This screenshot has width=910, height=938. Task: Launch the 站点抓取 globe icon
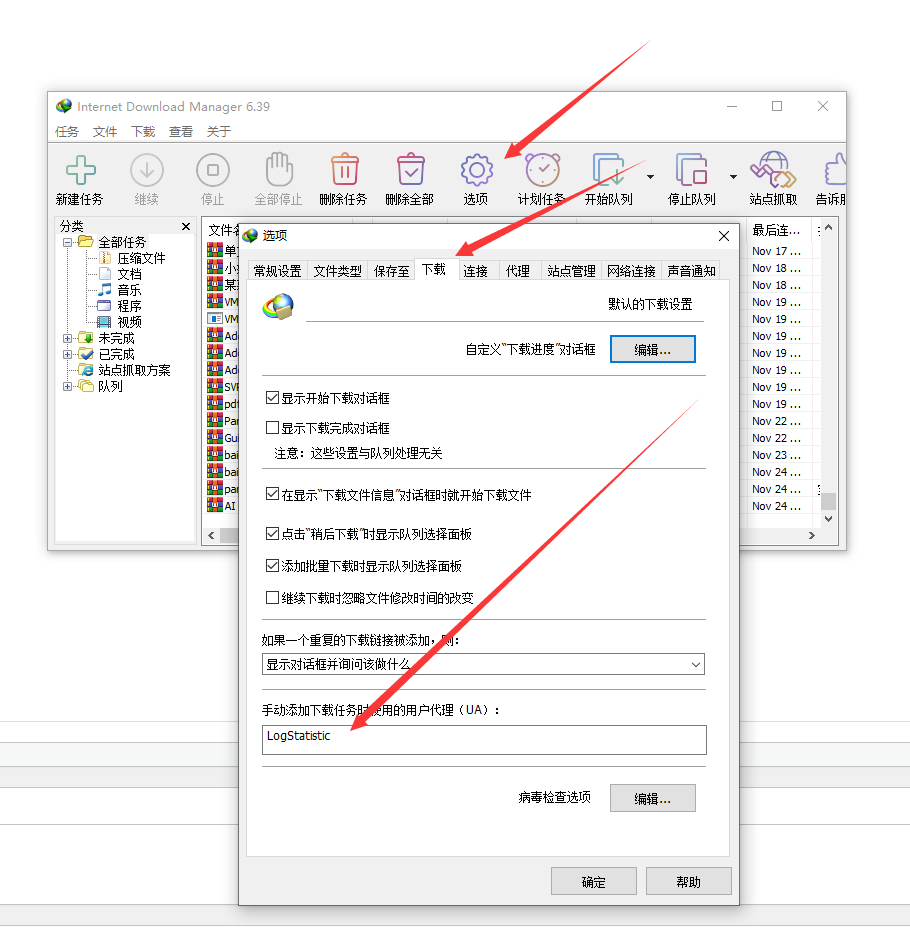pyautogui.click(x=773, y=169)
